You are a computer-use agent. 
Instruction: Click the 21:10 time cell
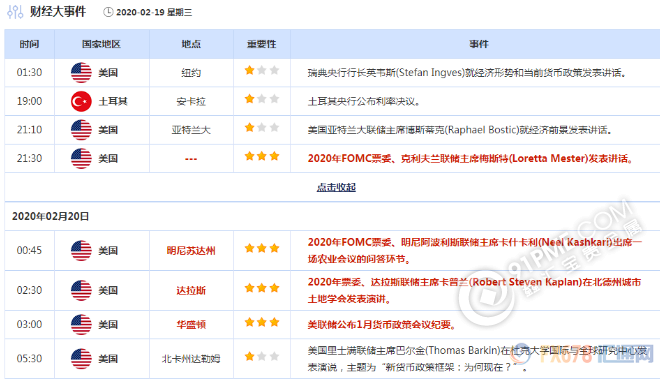29,130
